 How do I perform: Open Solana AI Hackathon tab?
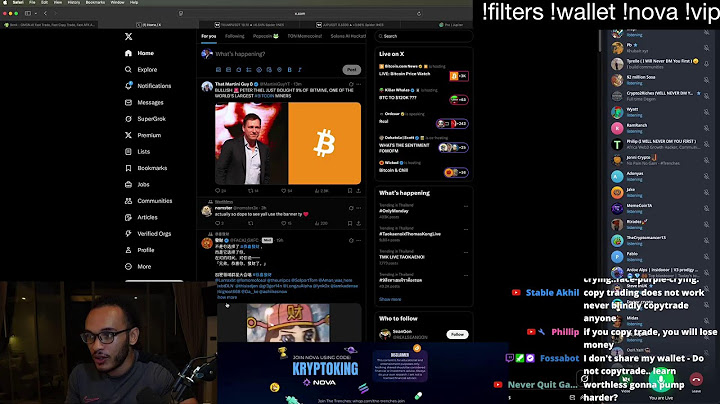tap(348, 36)
